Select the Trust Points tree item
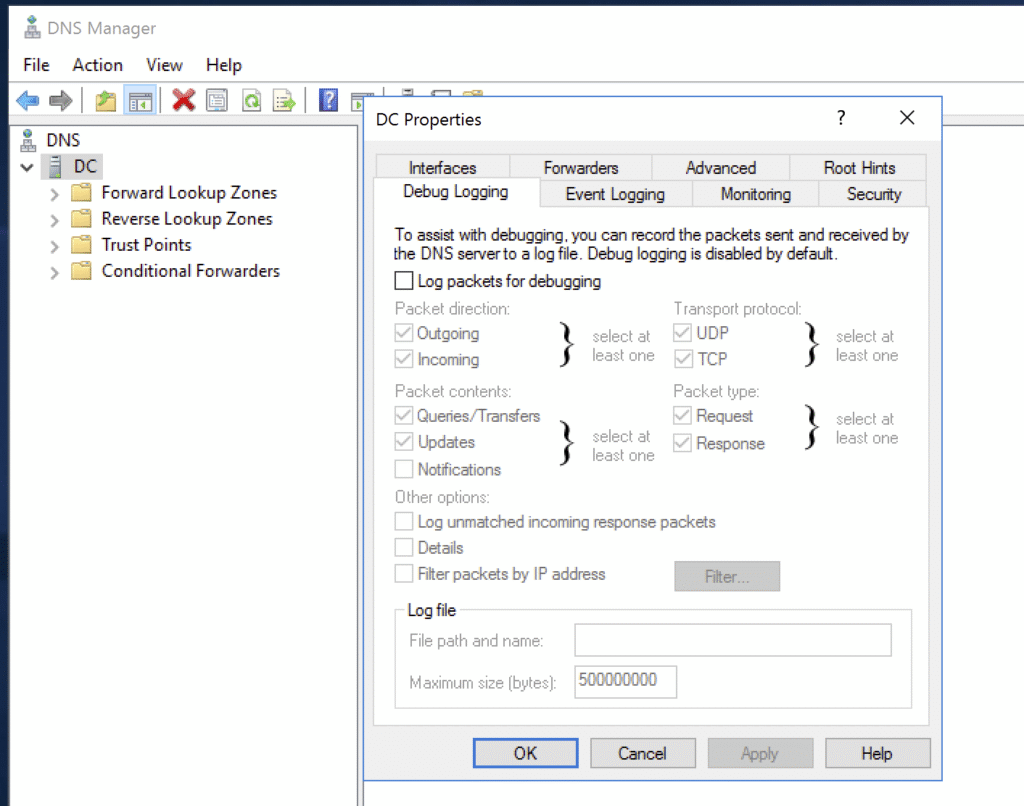Viewport: 1024px width, 806px height. click(x=146, y=245)
